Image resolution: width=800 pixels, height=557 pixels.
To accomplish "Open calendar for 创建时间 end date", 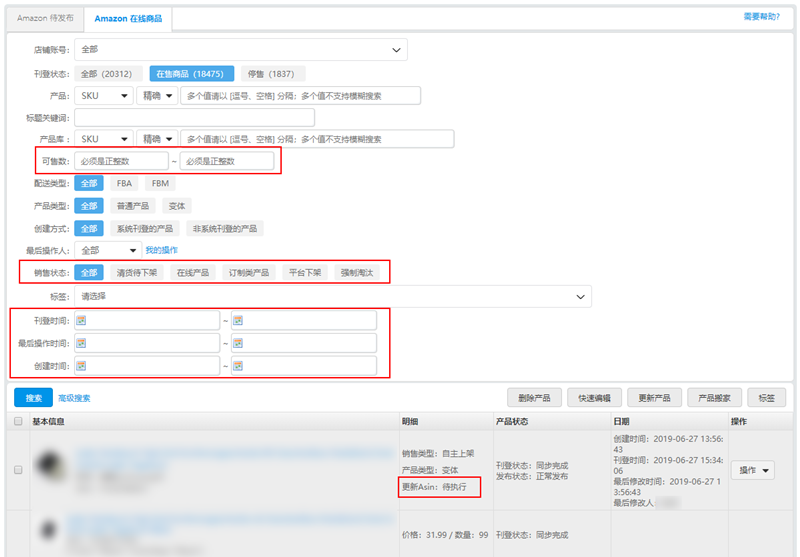I will (239, 366).
